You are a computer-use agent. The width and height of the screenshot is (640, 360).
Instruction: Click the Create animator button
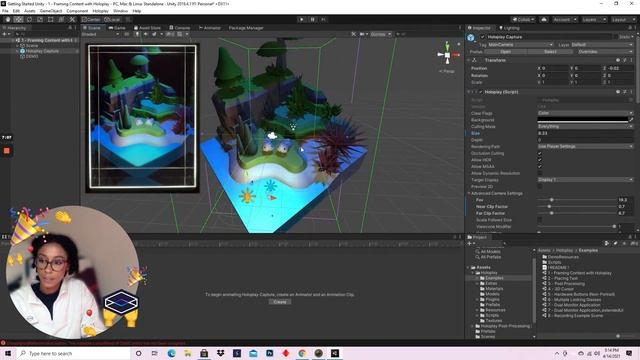click(280, 302)
